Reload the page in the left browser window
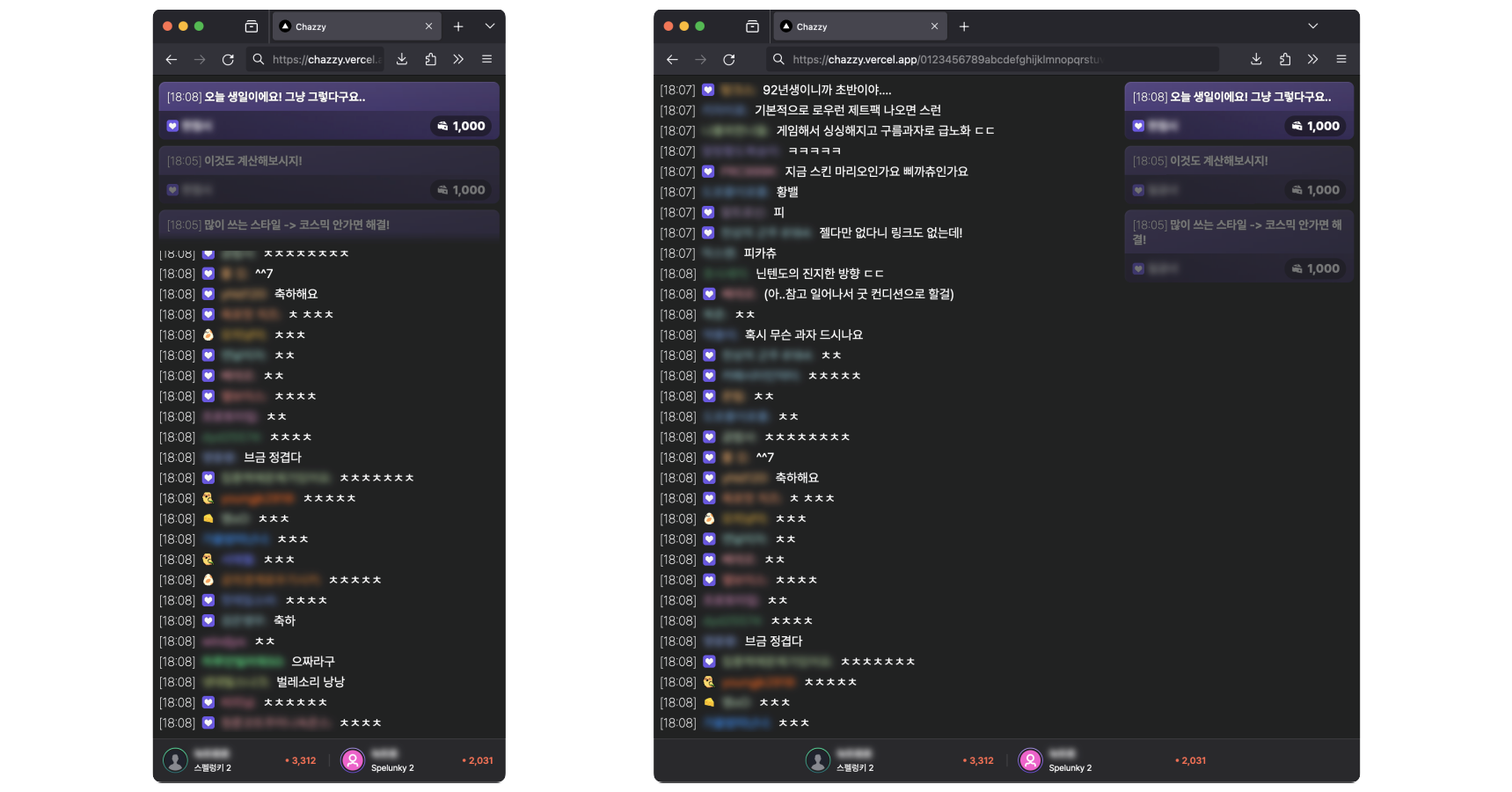The image size is (1512, 792). tap(228, 60)
